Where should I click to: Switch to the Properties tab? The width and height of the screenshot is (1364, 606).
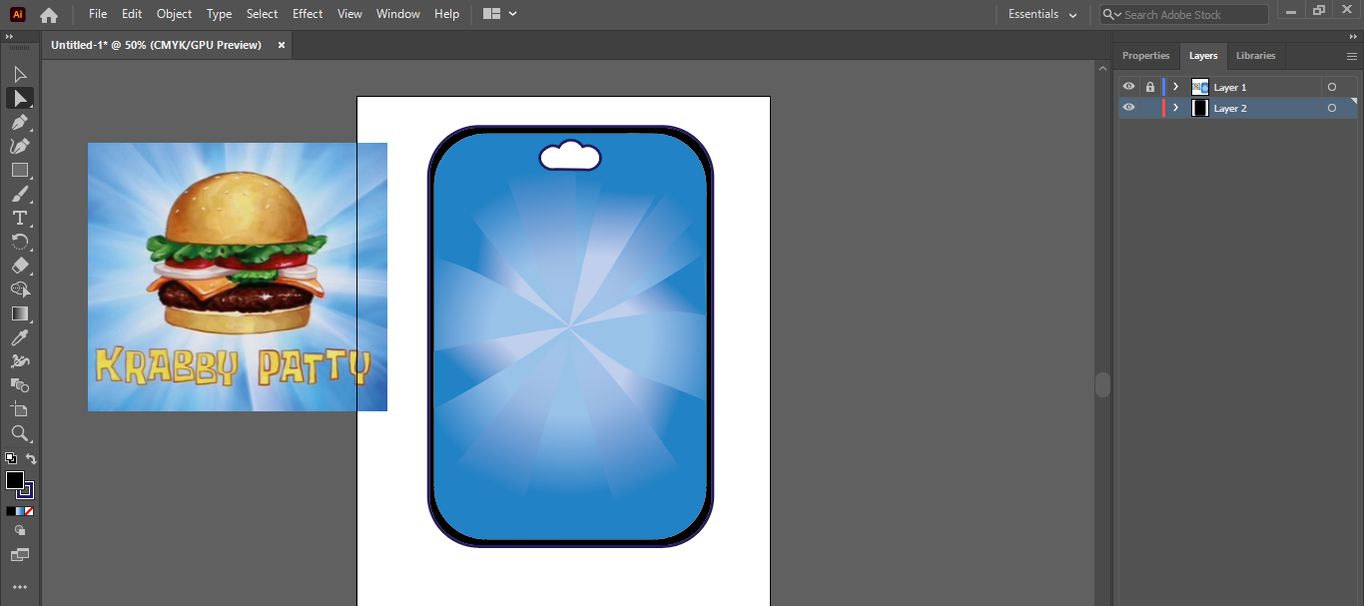pyautogui.click(x=1146, y=56)
